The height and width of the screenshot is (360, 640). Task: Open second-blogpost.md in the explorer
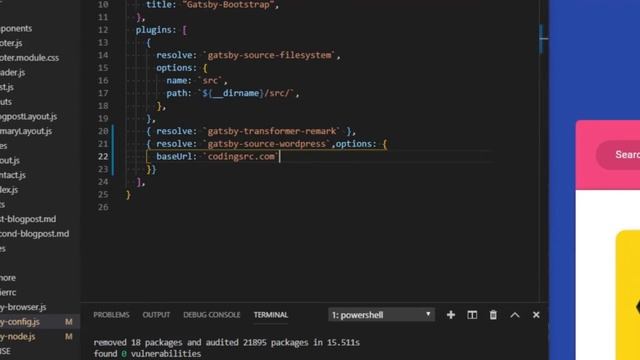(35, 234)
